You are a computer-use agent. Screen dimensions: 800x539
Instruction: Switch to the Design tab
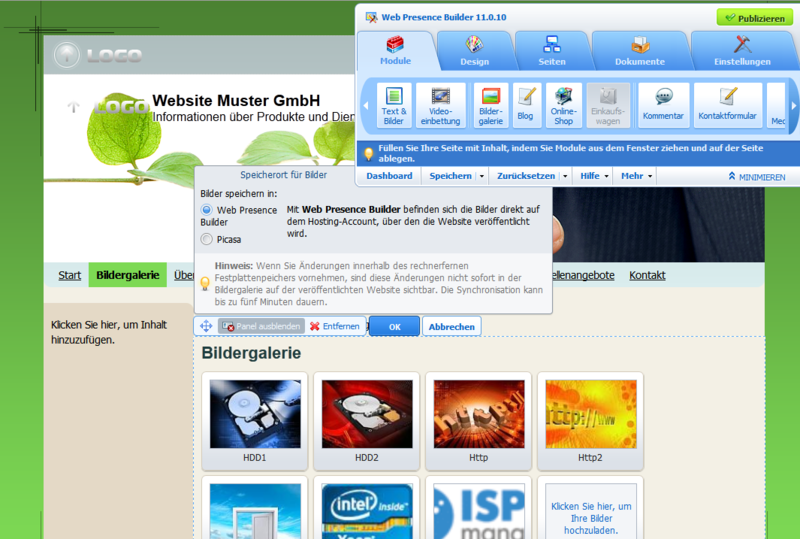(474, 50)
